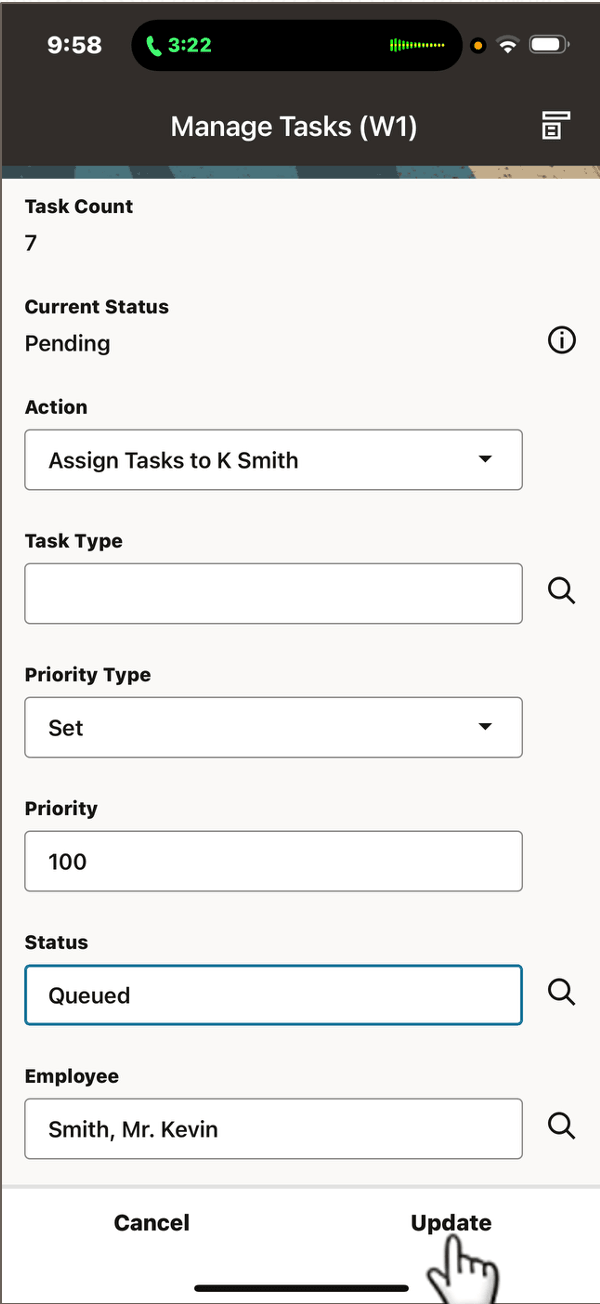Open the Employee search lookup
This screenshot has height=1304, width=600.
(561, 1125)
